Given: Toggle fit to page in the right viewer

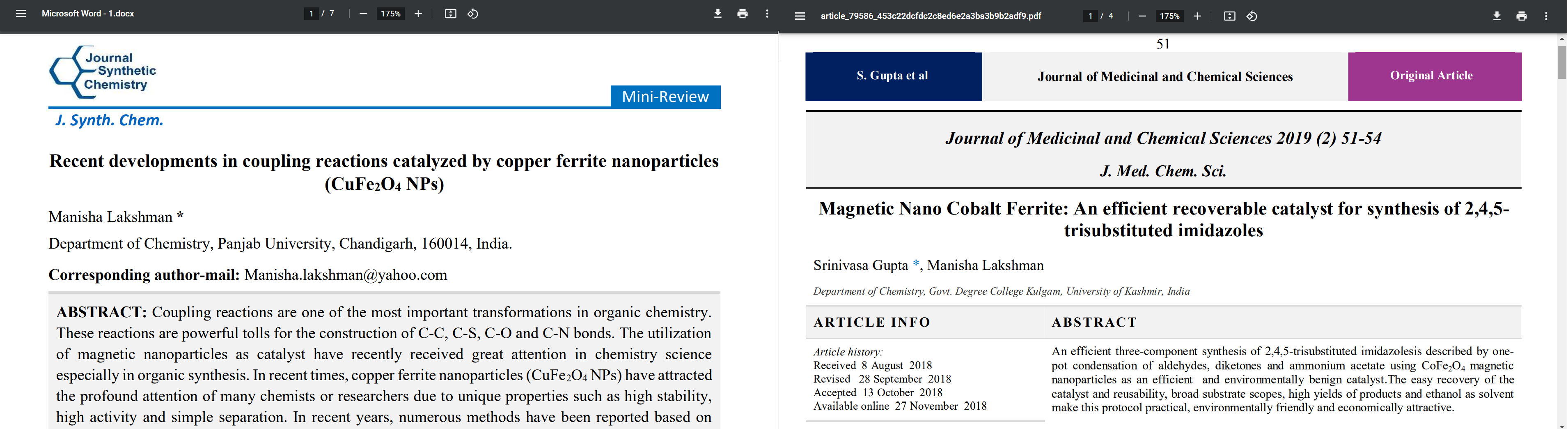Looking at the screenshot, I should (1229, 16).
